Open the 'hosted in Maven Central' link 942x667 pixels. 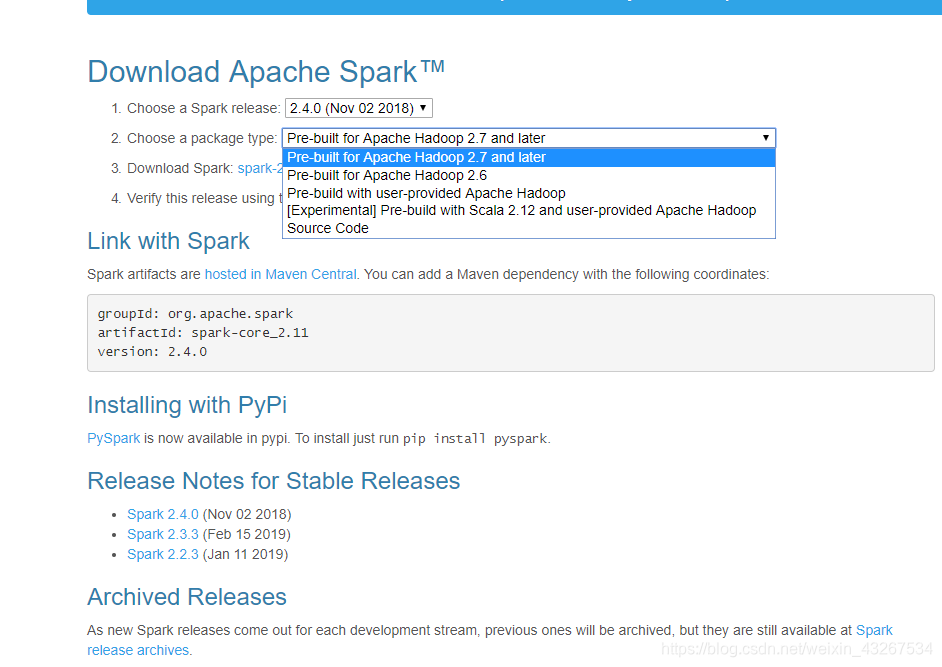pos(281,274)
